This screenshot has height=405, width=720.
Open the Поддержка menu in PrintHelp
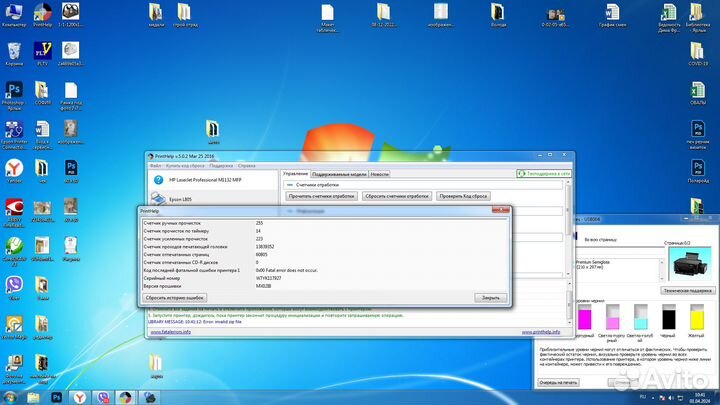221,166
